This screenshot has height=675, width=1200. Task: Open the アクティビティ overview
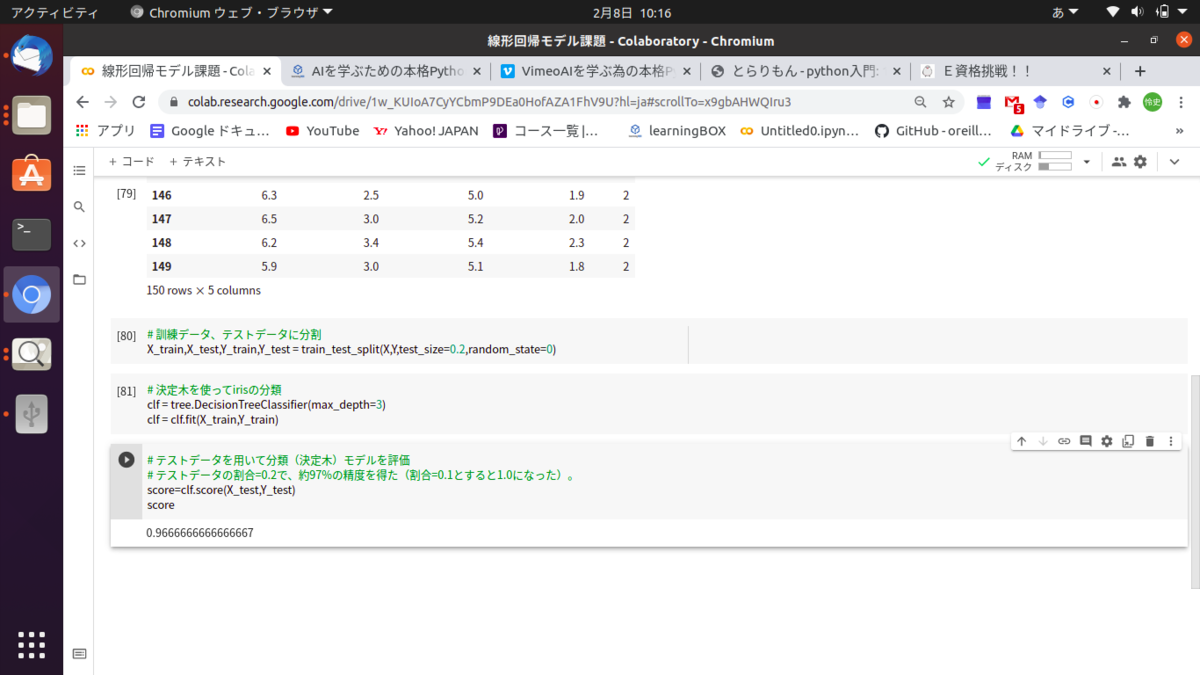click(54, 13)
